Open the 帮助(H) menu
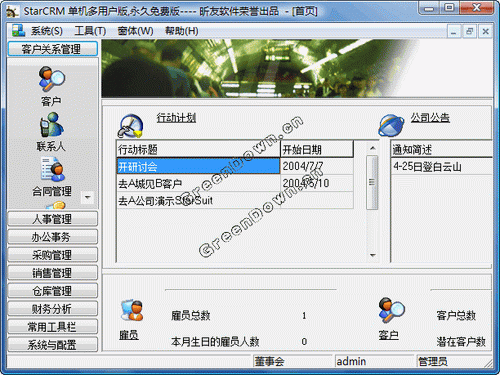The width and height of the screenshot is (500, 375). [x=182, y=31]
